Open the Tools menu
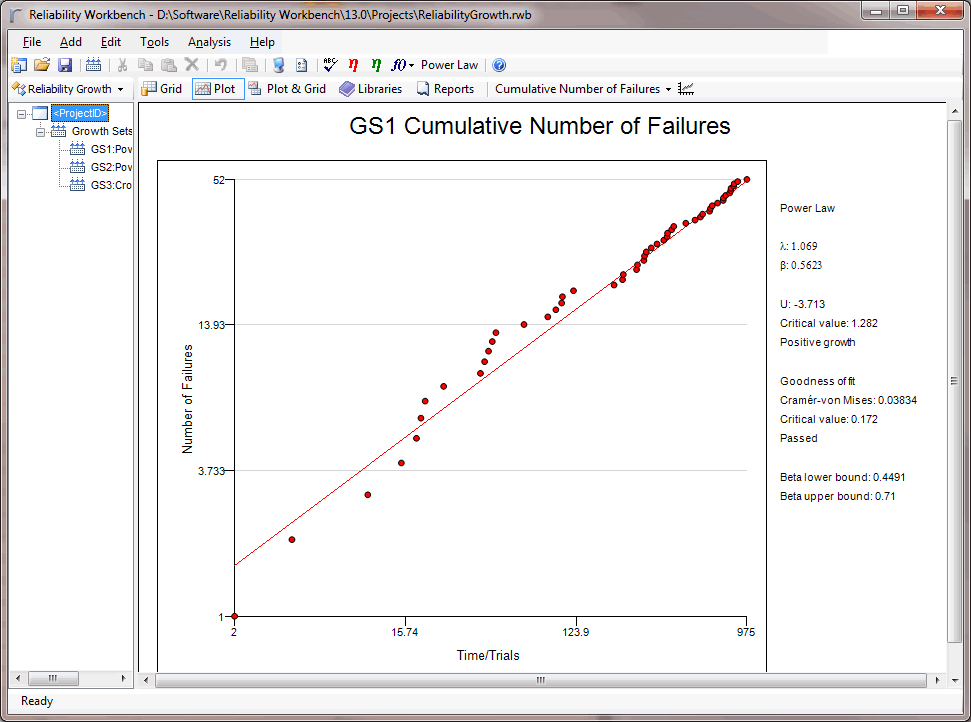The image size is (971, 722). click(x=154, y=42)
